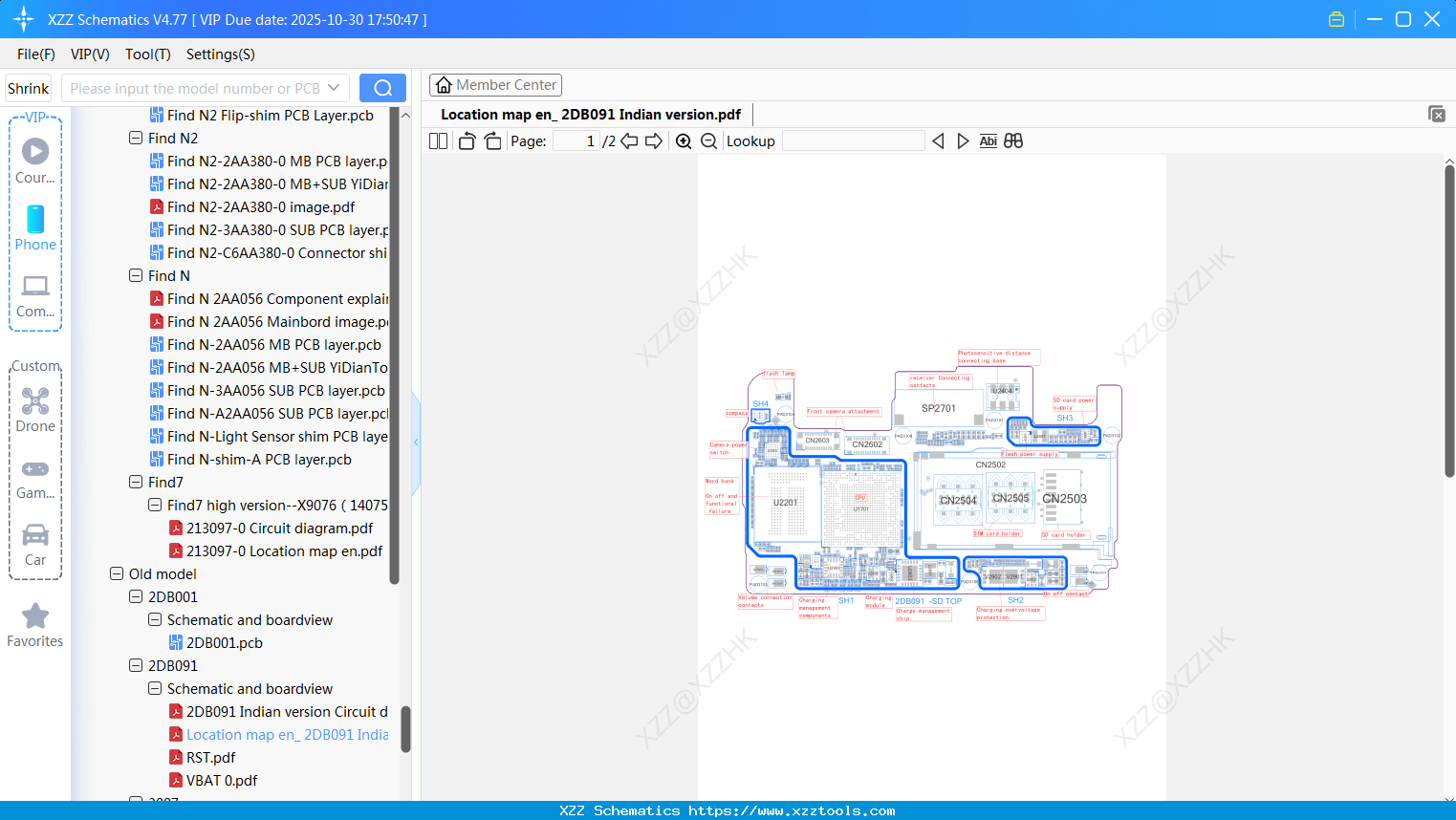Image resolution: width=1456 pixels, height=820 pixels.
Task: Collapse the Find N2 tree node
Action: click(136, 138)
